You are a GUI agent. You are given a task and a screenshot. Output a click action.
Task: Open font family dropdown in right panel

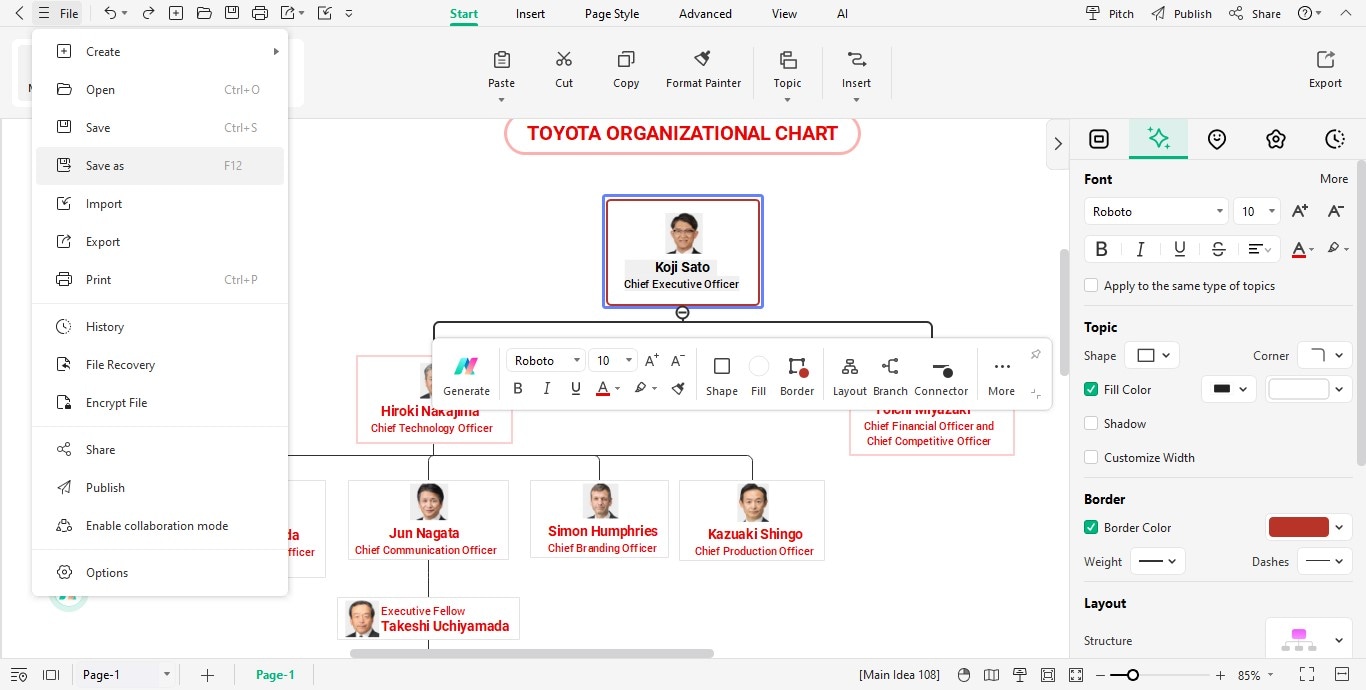pyautogui.click(x=1155, y=211)
